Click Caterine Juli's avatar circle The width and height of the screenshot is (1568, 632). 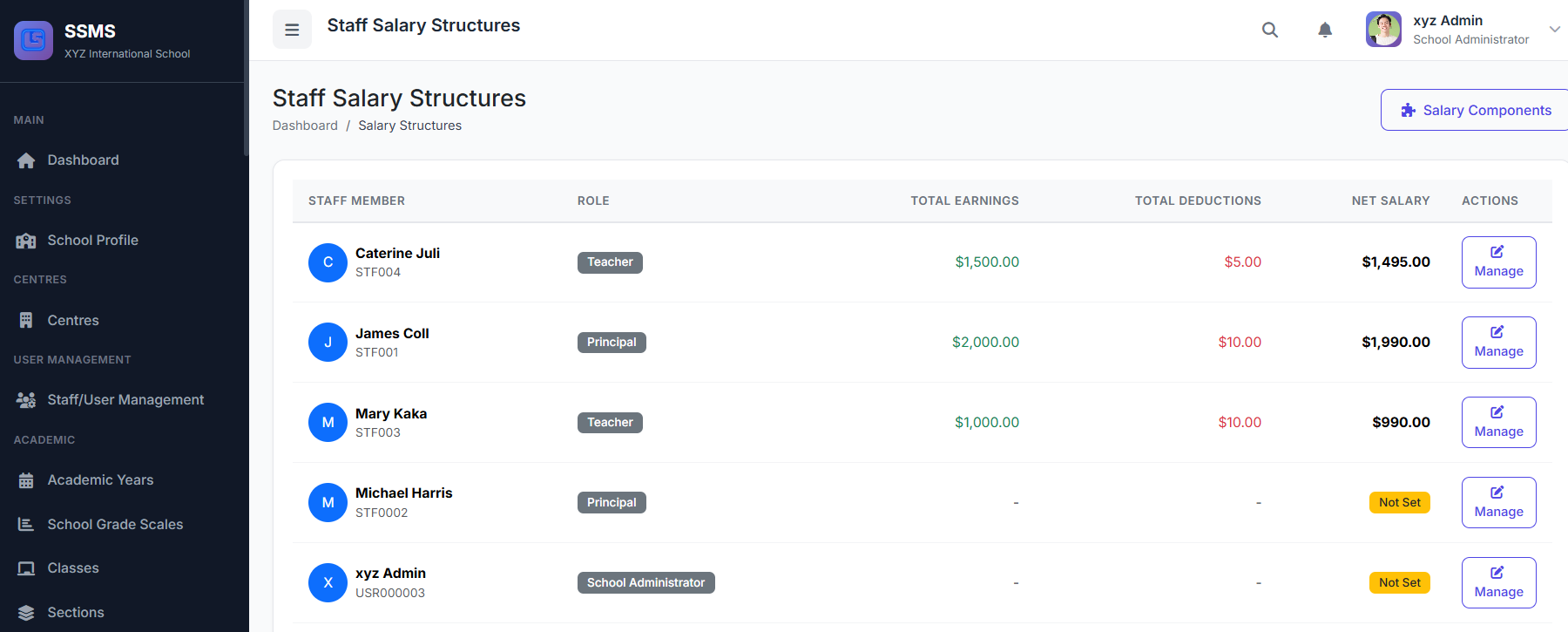(x=328, y=262)
